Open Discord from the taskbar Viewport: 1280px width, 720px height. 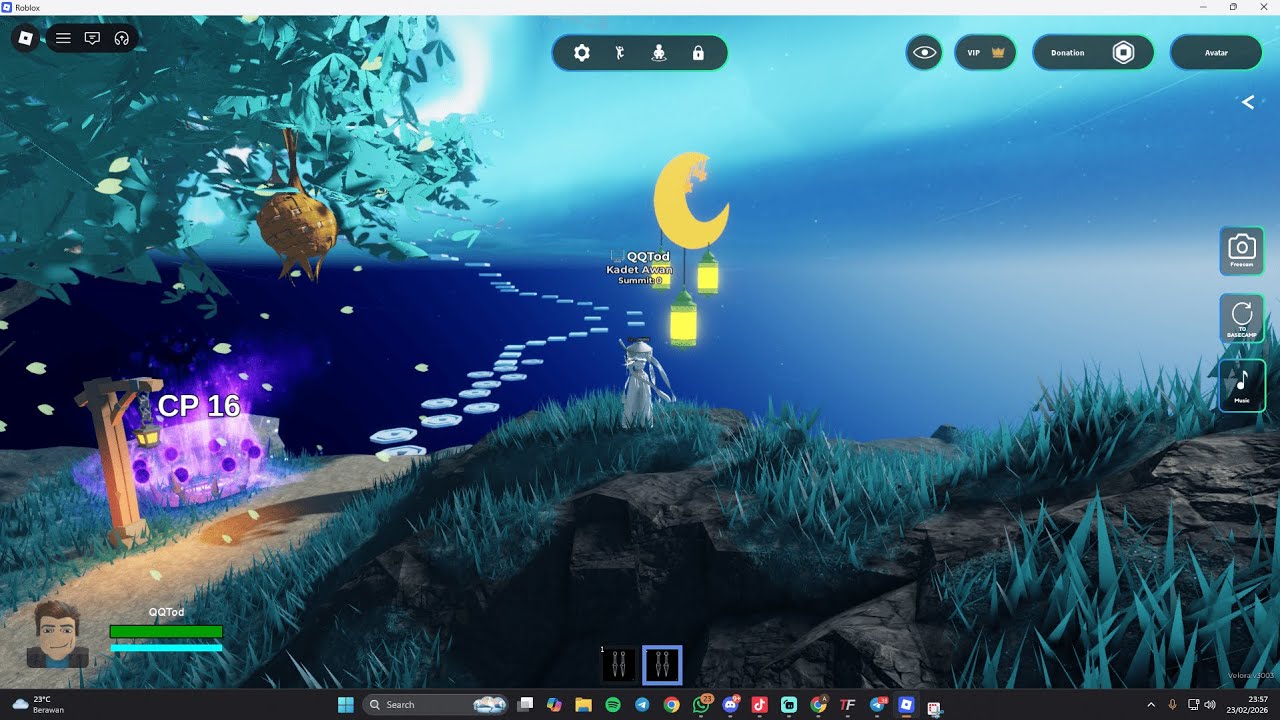click(x=730, y=705)
